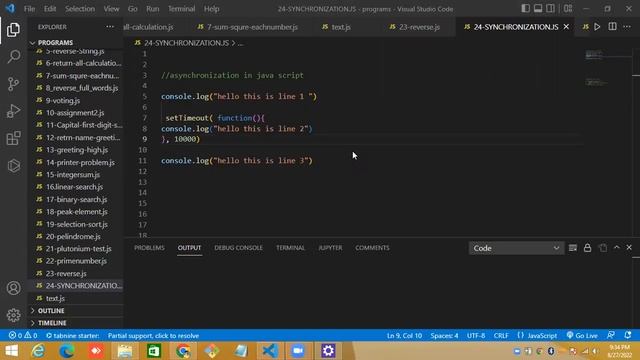Open 22-primenumber.js in the explorer
Screen dimensions: 640x360
76,261
